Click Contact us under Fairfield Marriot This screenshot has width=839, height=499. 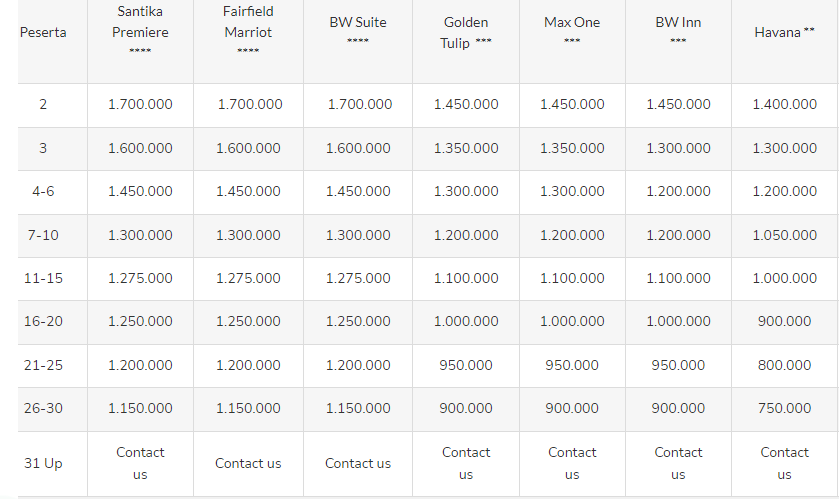click(x=248, y=463)
